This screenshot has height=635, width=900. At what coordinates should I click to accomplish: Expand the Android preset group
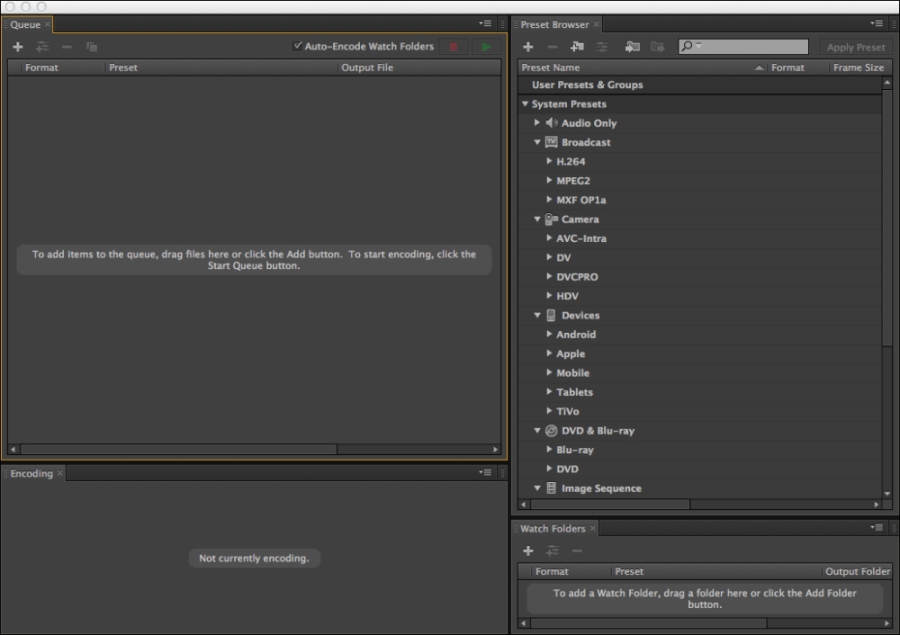tap(549, 334)
